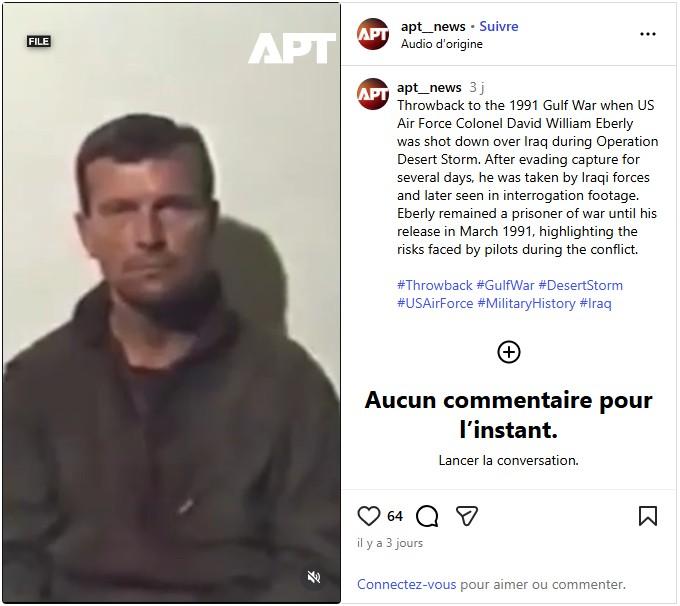Open the #GulfWar hashtag
Image resolution: width=680 pixels, height=606 pixels.
coord(505,285)
